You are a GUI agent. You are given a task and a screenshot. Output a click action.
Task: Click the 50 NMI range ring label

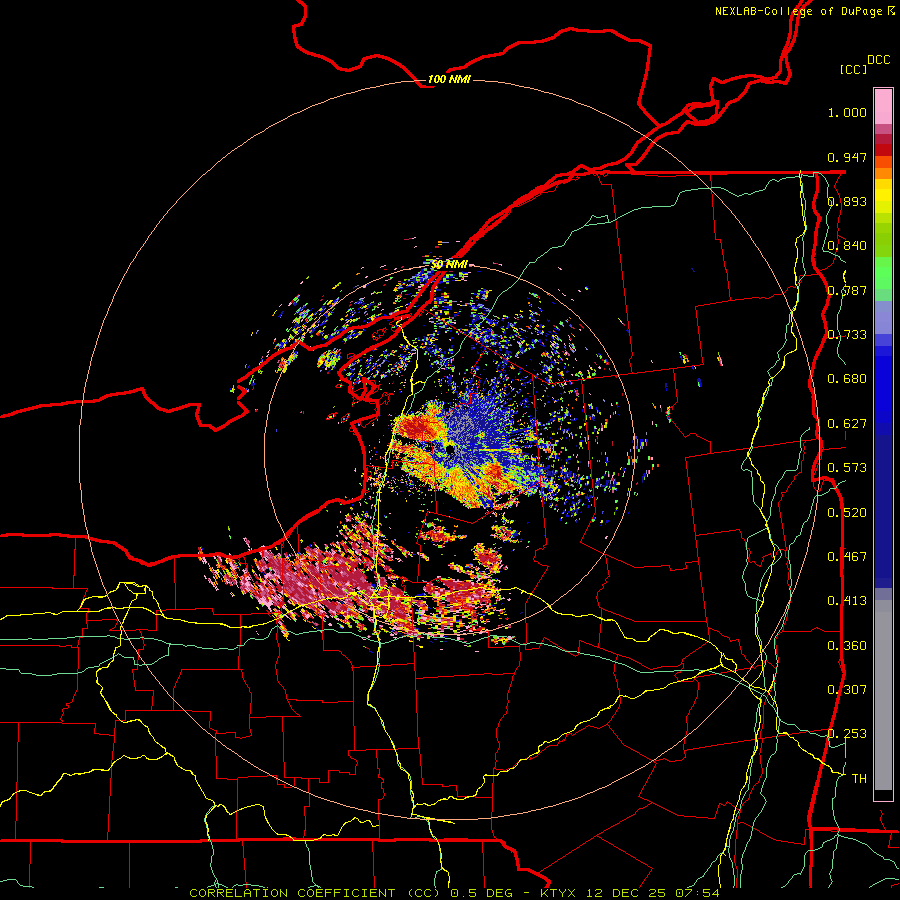pyautogui.click(x=449, y=264)
